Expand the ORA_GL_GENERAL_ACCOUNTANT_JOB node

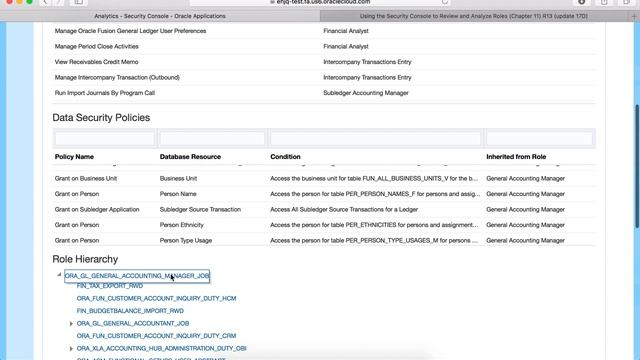(x=71, y=324)
